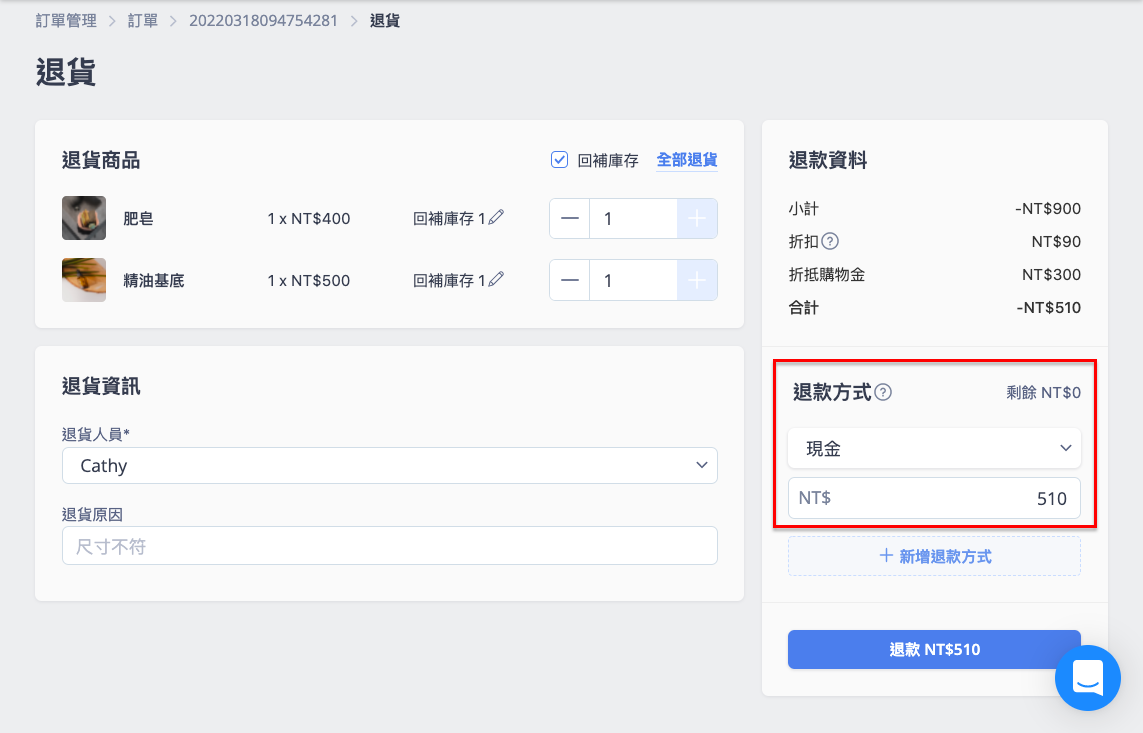The image size is (1143, 733).
Task: Click 新增退款方式 button
Action: pyautogui.click(x=935, y=557)
